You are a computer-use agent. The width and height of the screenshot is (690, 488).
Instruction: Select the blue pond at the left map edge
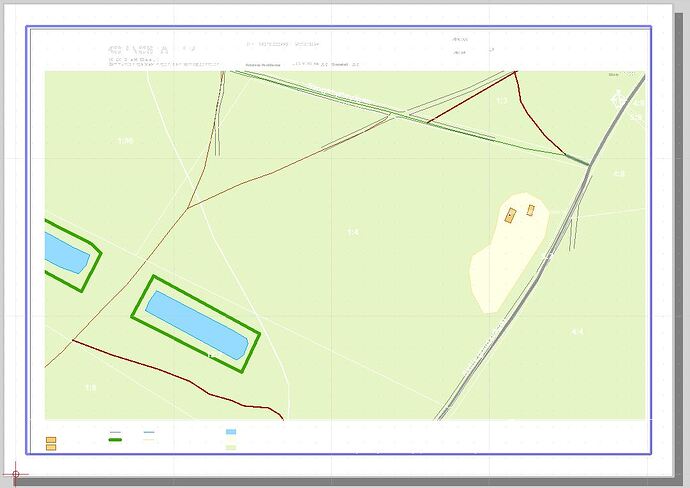(x=66, y=253)
